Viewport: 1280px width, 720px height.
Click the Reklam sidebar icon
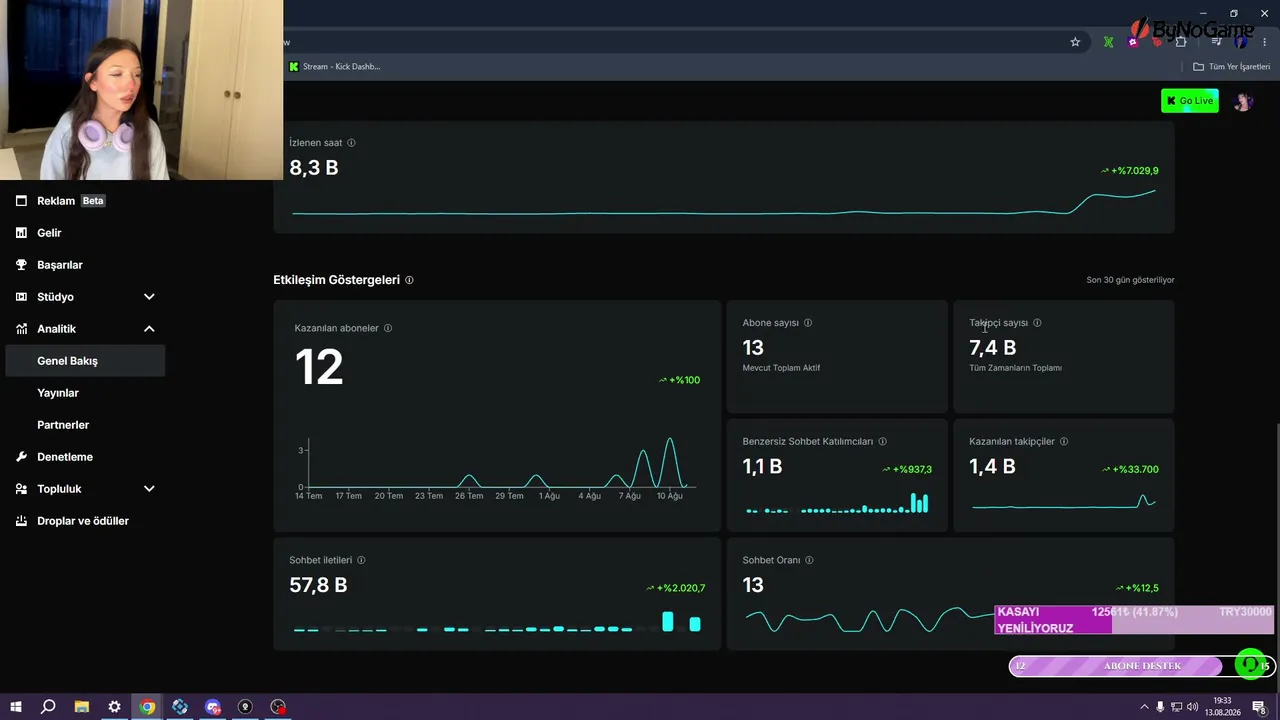[x=21, y=201]
